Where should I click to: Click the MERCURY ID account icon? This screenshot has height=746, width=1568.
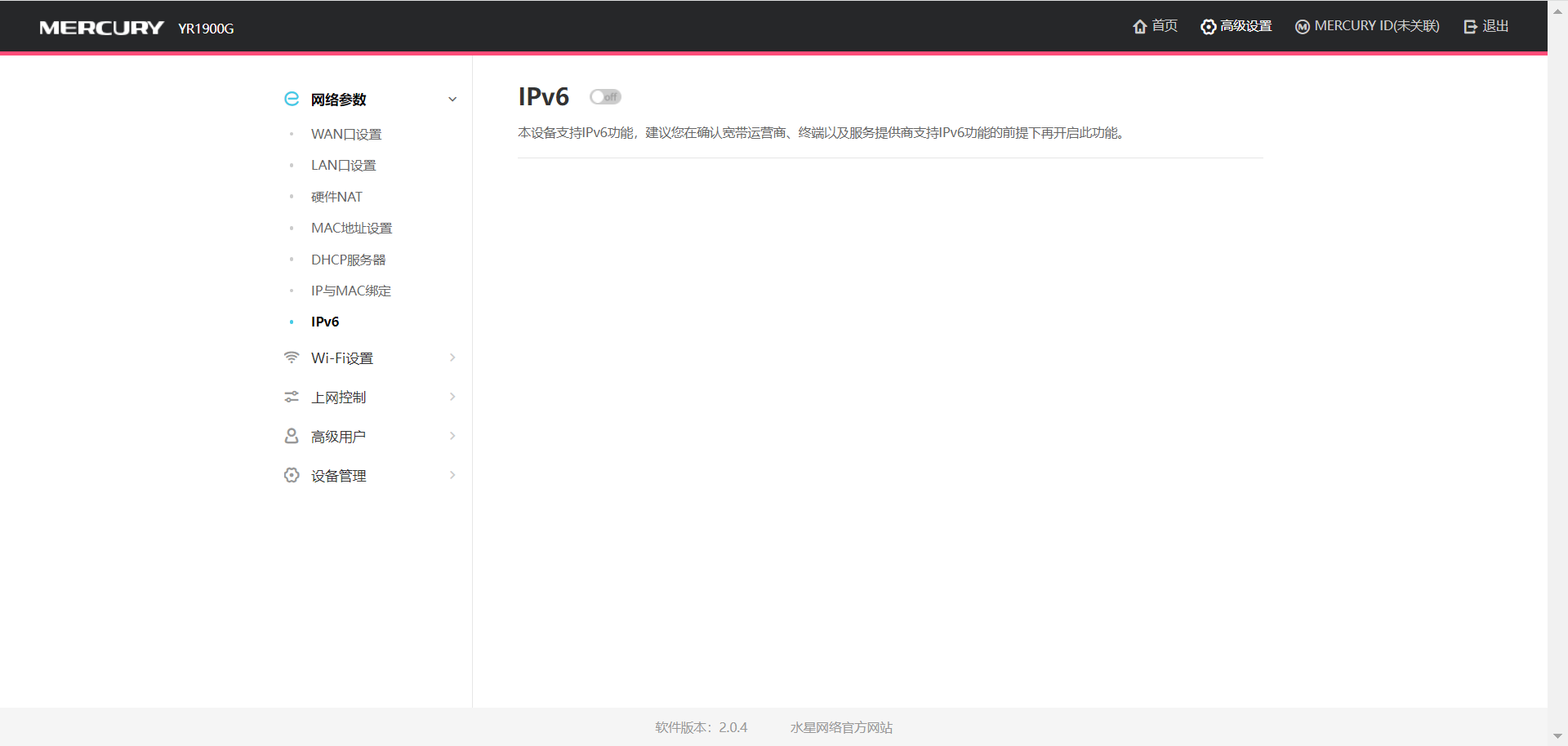(1302, 26)
